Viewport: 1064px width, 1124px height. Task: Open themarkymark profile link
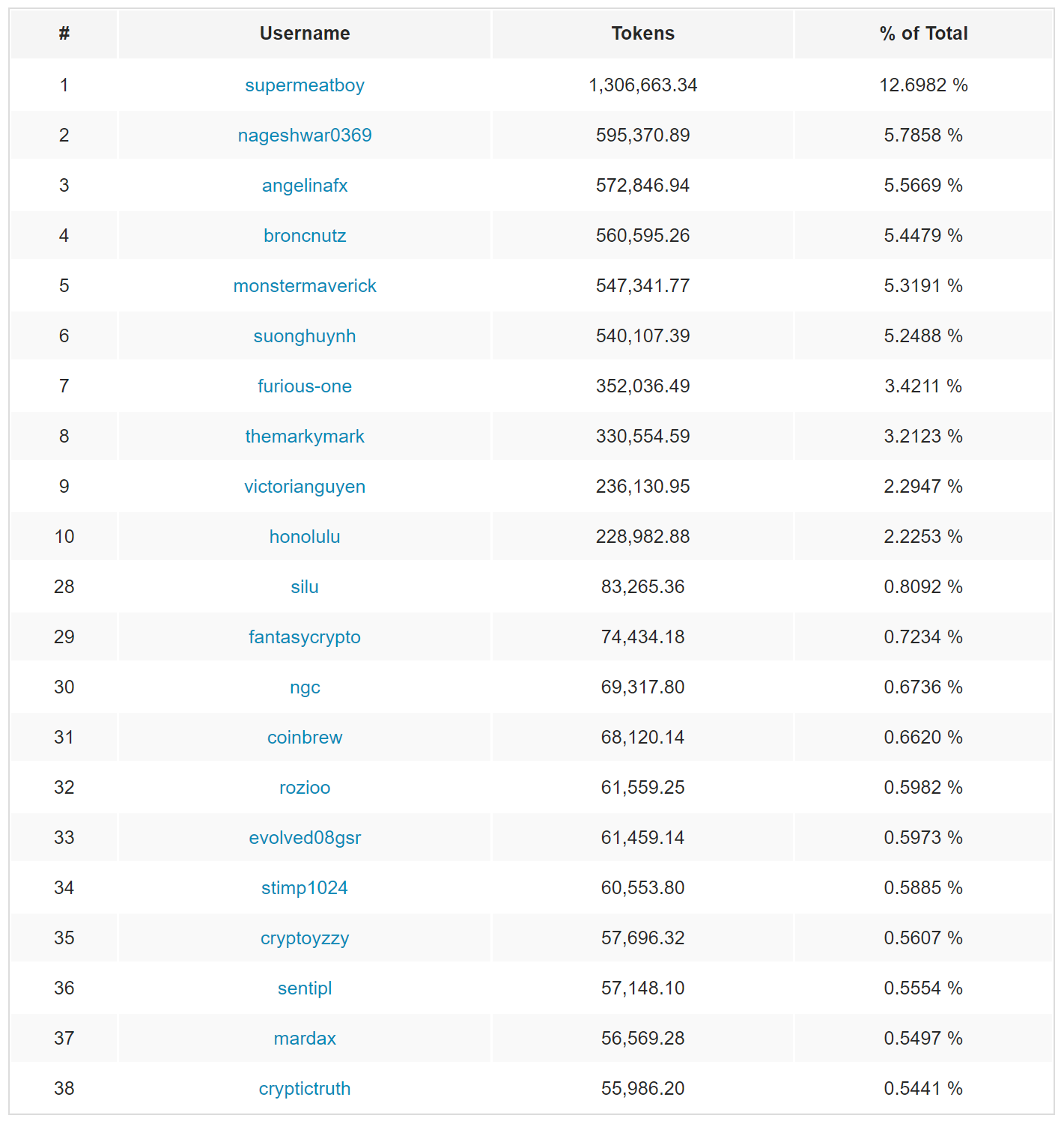coord(305,437)
